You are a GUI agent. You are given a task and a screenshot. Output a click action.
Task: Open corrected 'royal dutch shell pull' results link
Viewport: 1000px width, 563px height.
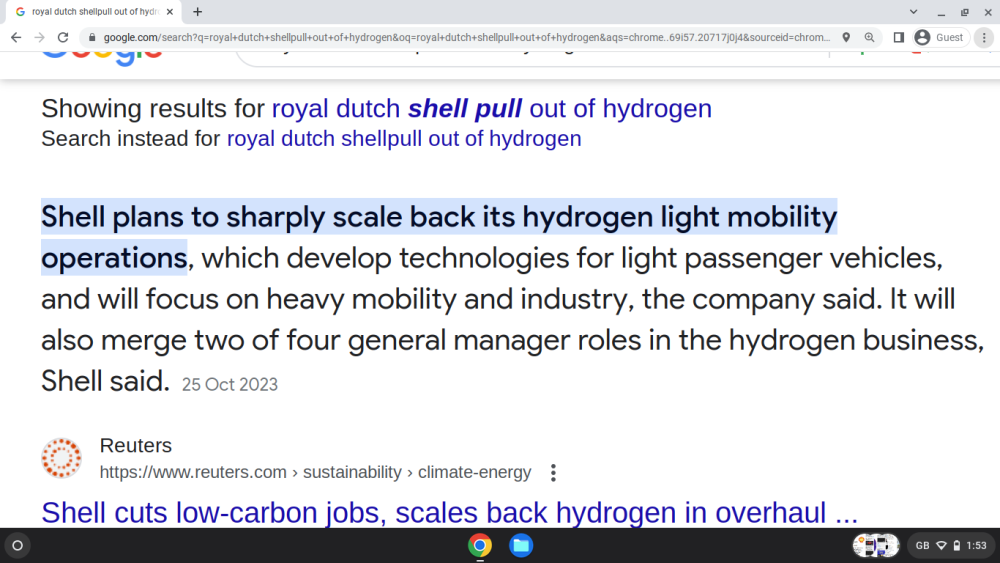pos(492,108)
